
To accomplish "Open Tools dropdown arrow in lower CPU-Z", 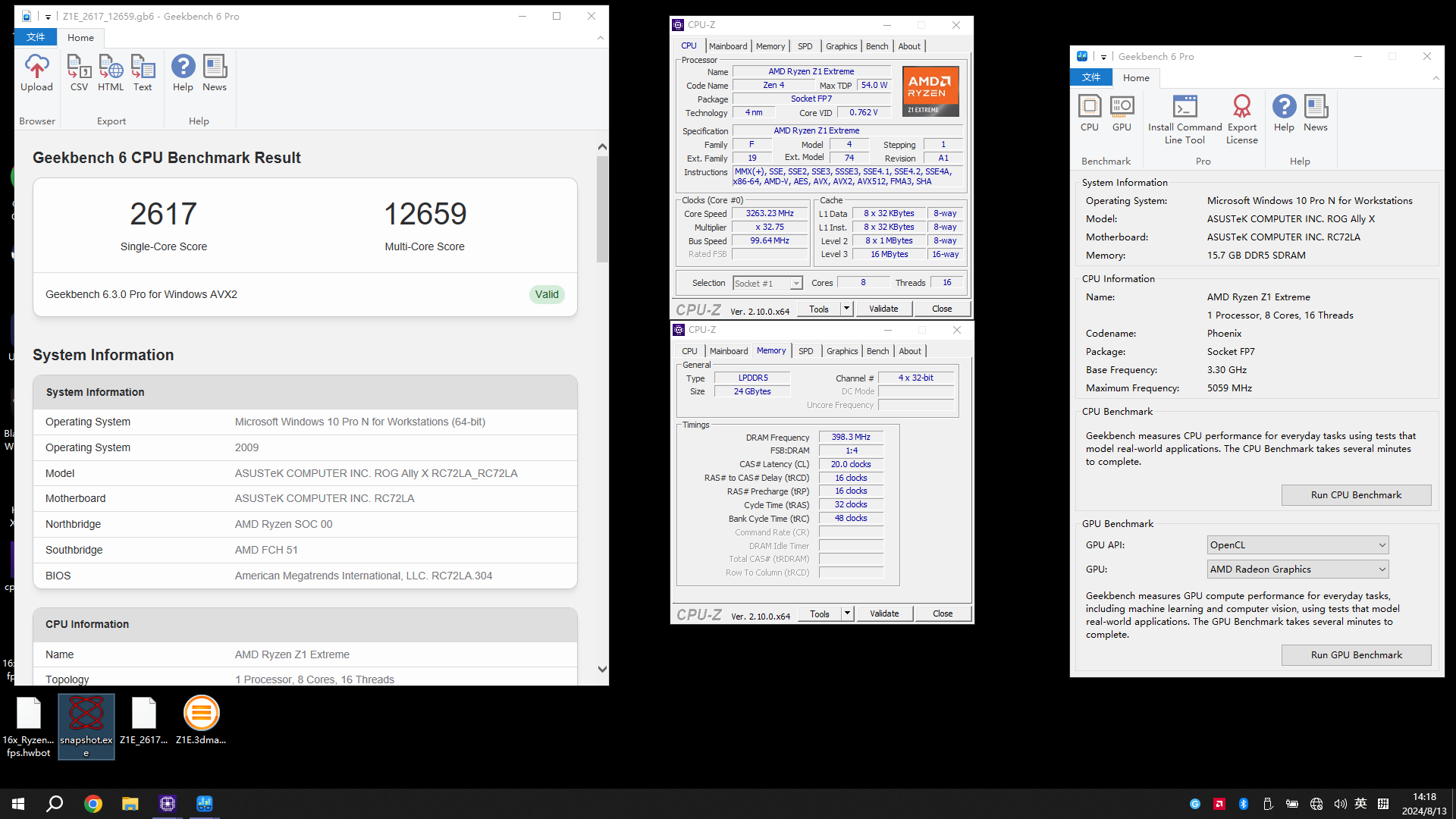I will click(x=847, y=613).
